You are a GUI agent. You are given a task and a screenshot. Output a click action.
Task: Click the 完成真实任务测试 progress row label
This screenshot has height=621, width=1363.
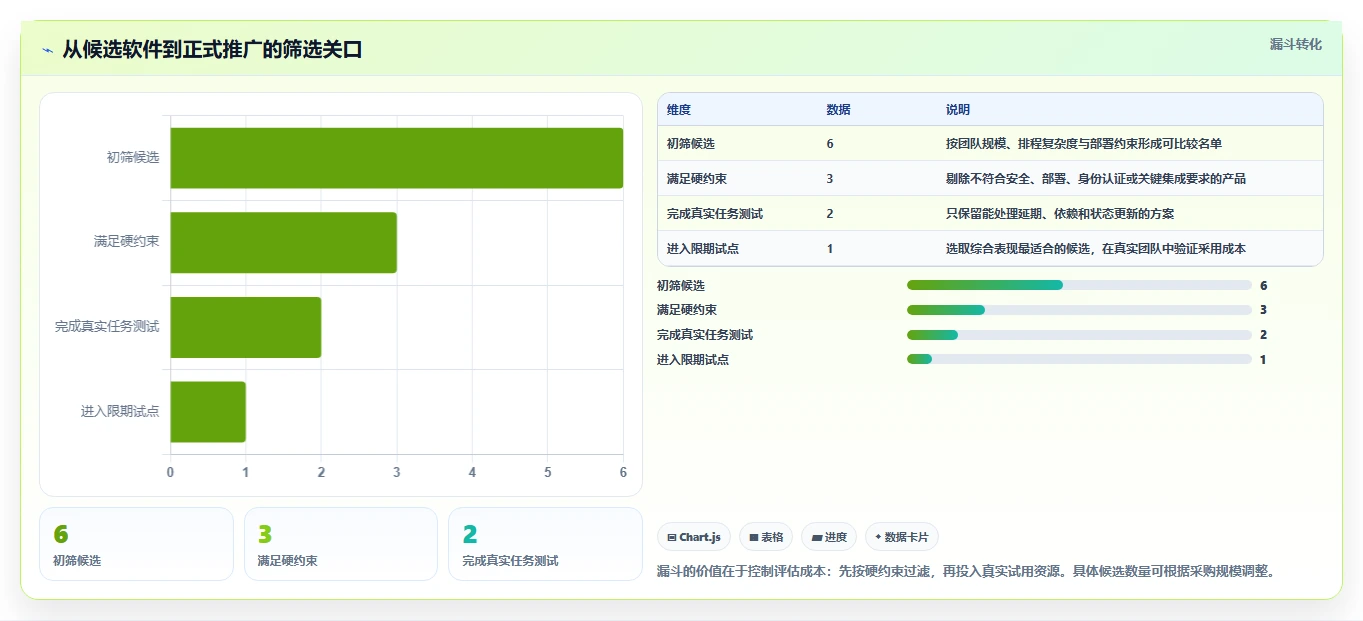point(705,335)
